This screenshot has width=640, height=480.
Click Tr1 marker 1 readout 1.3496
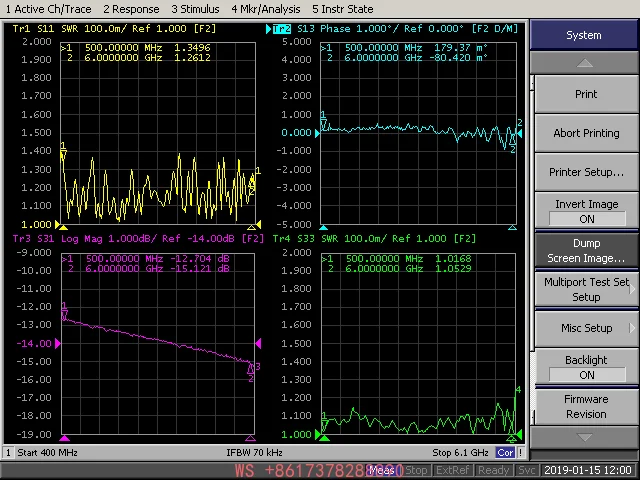pos(192,48)
